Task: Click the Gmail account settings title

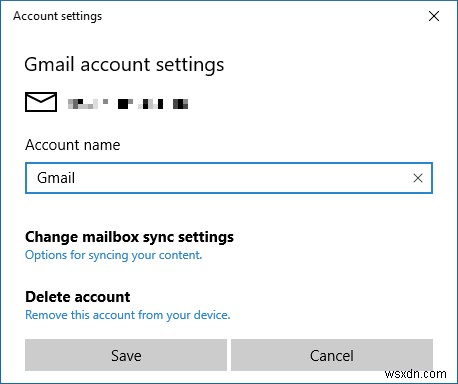Action: click(x=124, y=65)
